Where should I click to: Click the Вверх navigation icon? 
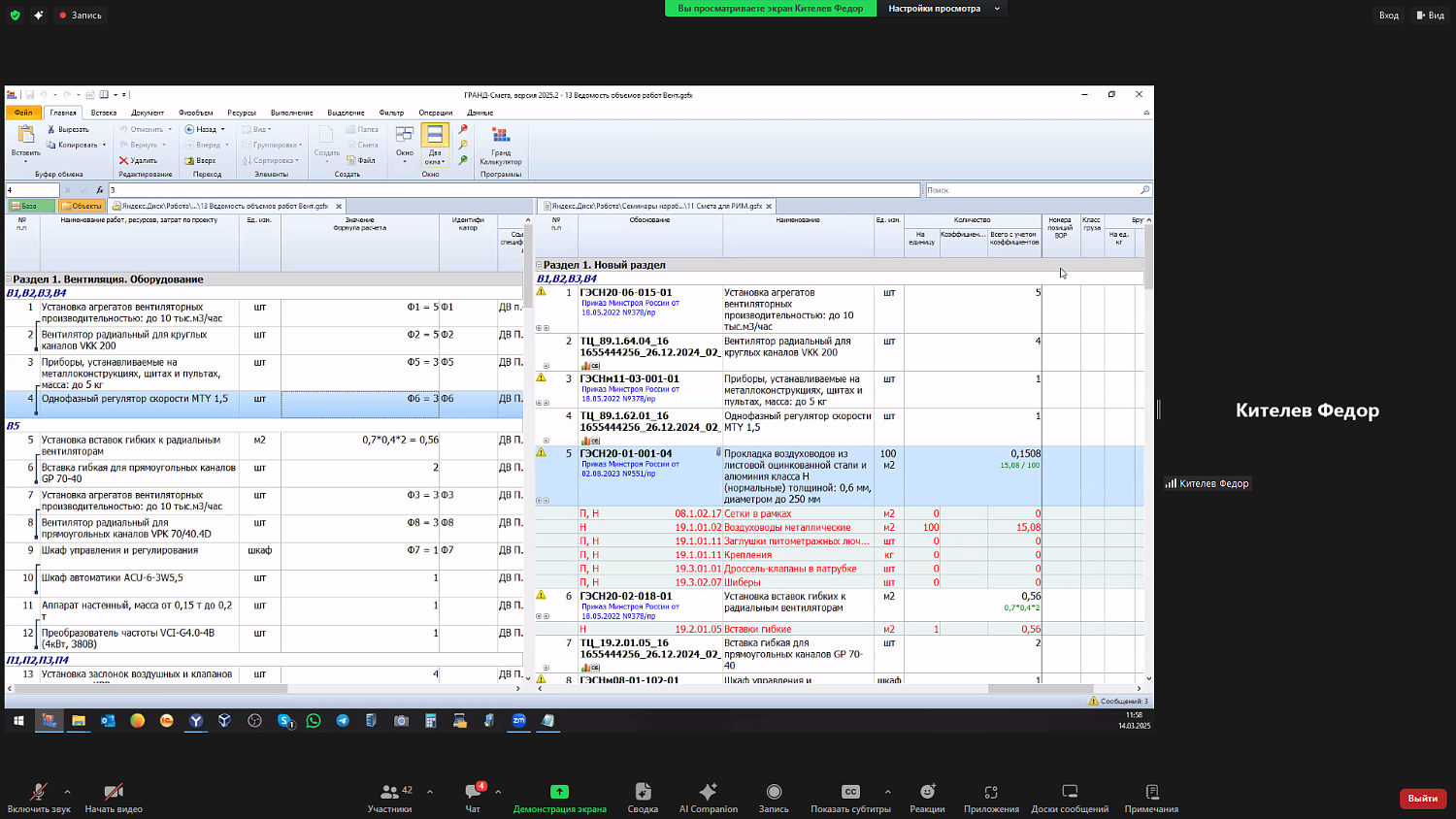(190, 161)
